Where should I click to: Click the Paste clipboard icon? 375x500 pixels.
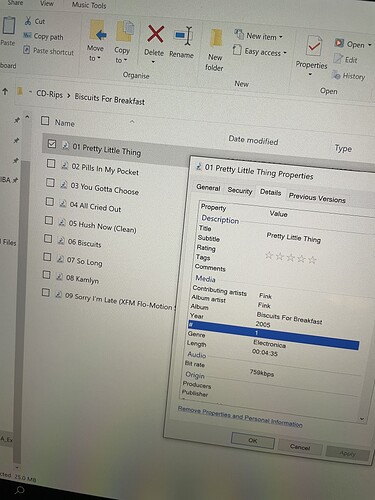(x=8, y=25)
